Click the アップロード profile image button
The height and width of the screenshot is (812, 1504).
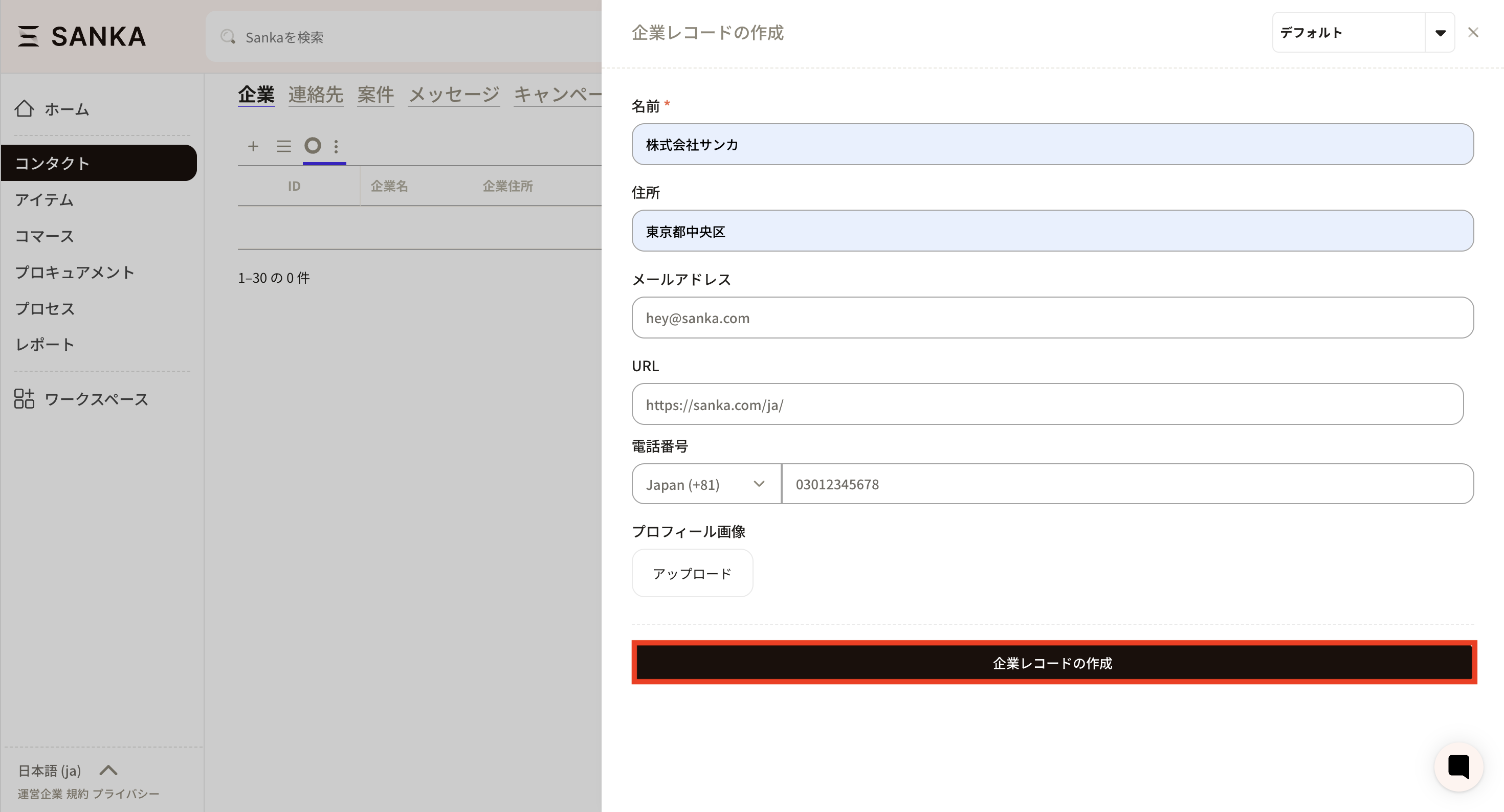coord(692,573)
